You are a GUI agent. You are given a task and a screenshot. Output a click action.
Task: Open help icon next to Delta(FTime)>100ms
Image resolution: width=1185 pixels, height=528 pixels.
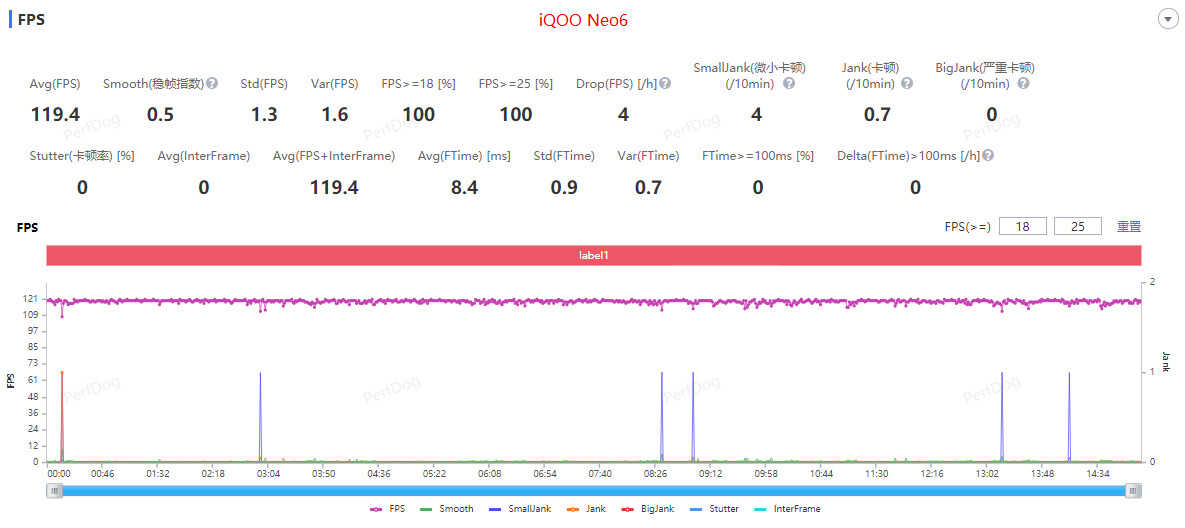coord(988,156)
